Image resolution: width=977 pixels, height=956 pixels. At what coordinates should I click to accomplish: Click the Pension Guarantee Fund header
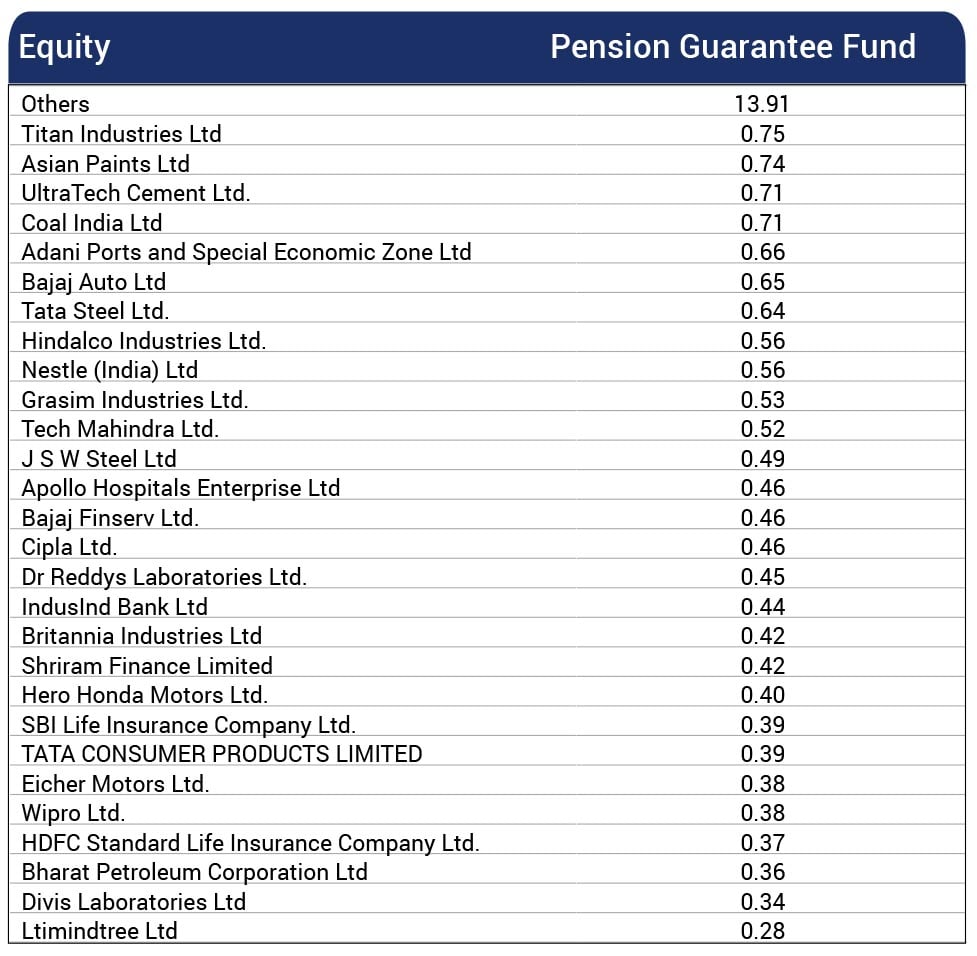pyautogui.click(x=732, y=47)
